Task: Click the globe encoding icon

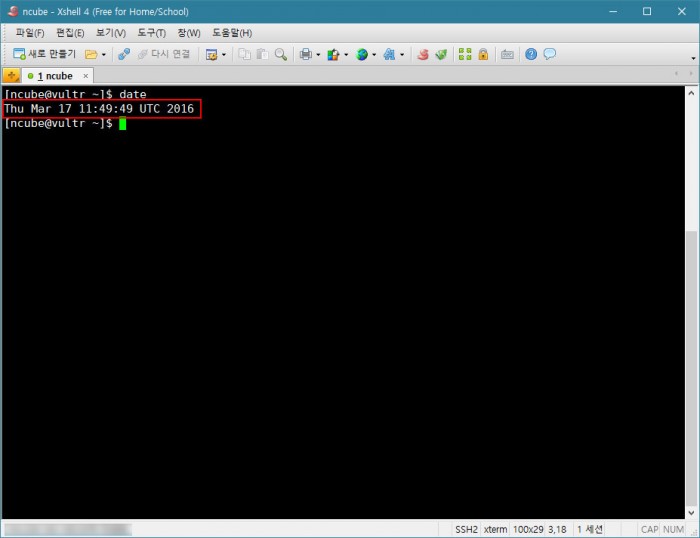Action: (362, 54)
